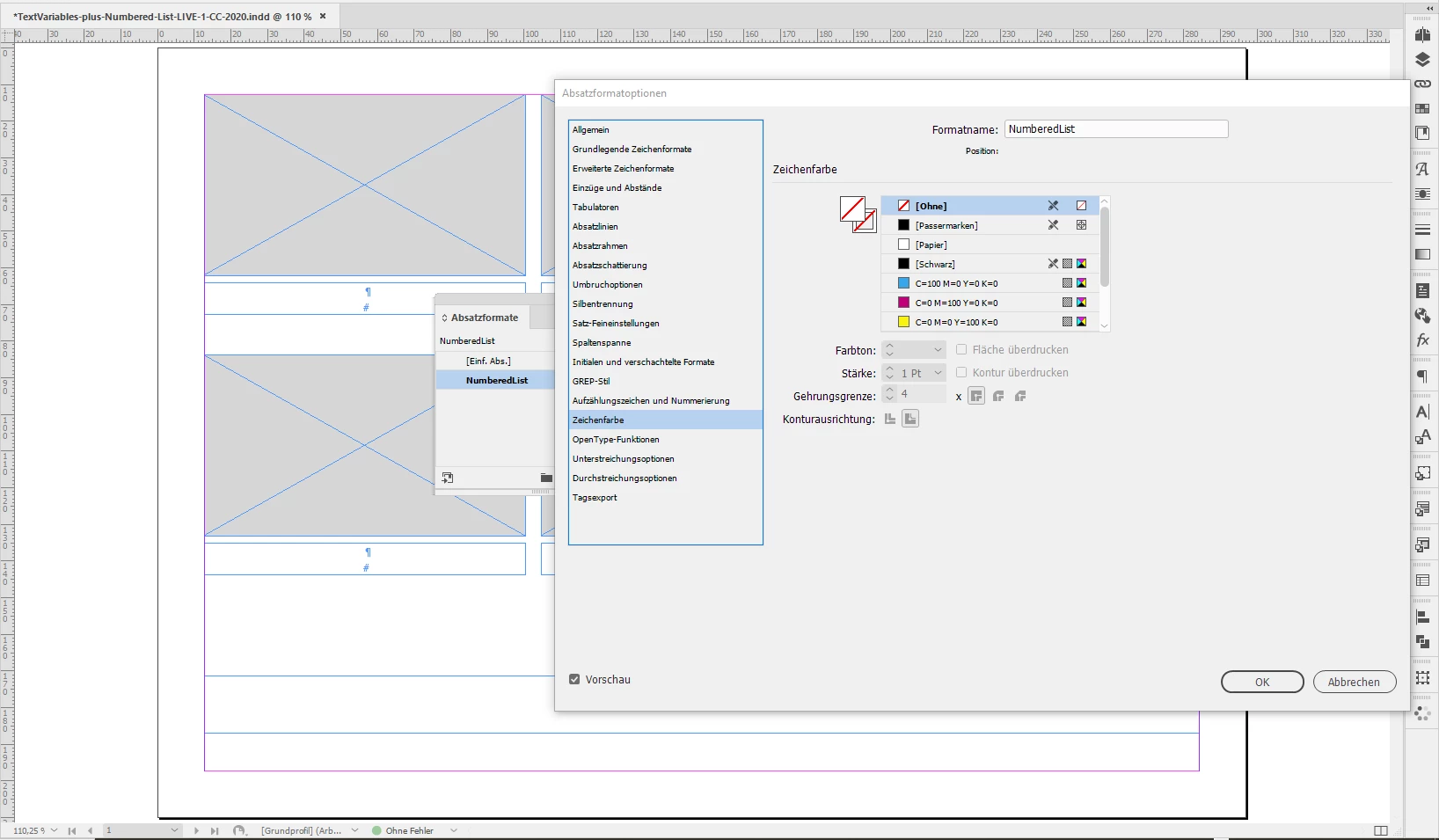
Task: Open Ohne Fehler preflight dropdown arrow
Action: click(x=454, y=830)
